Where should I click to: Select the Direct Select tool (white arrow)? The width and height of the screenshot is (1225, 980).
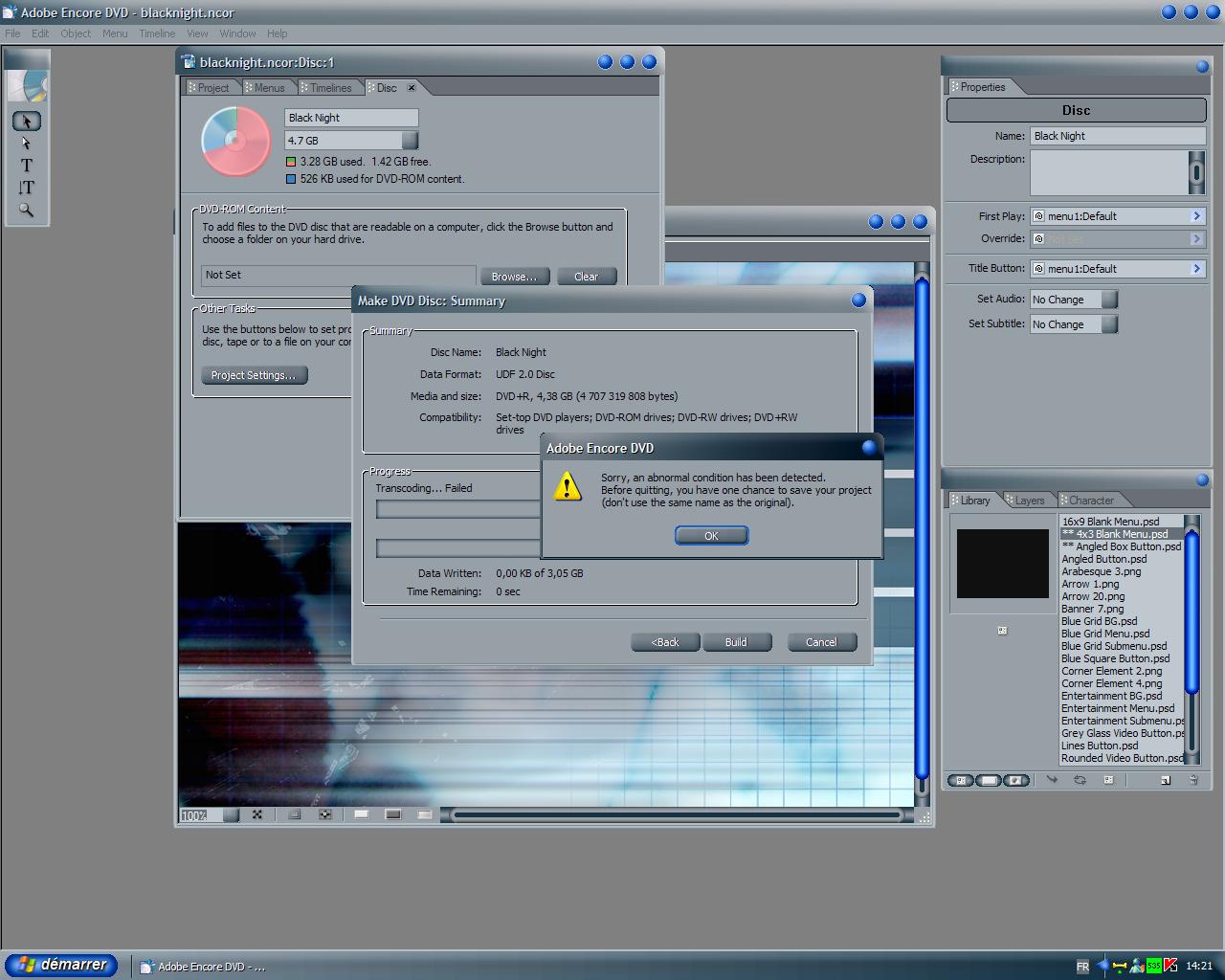27,144
